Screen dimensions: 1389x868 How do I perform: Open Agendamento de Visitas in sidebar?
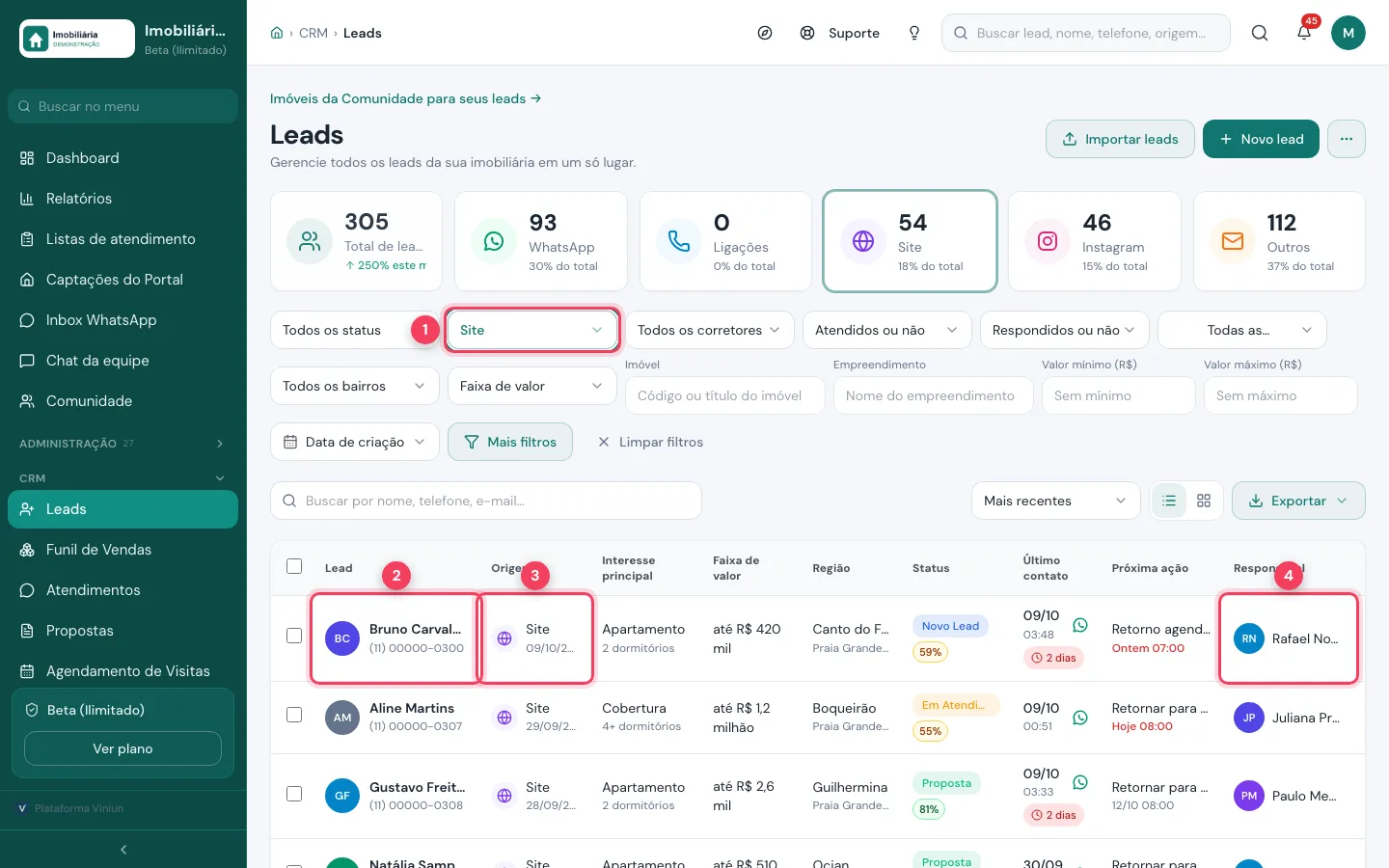point(123,671)
